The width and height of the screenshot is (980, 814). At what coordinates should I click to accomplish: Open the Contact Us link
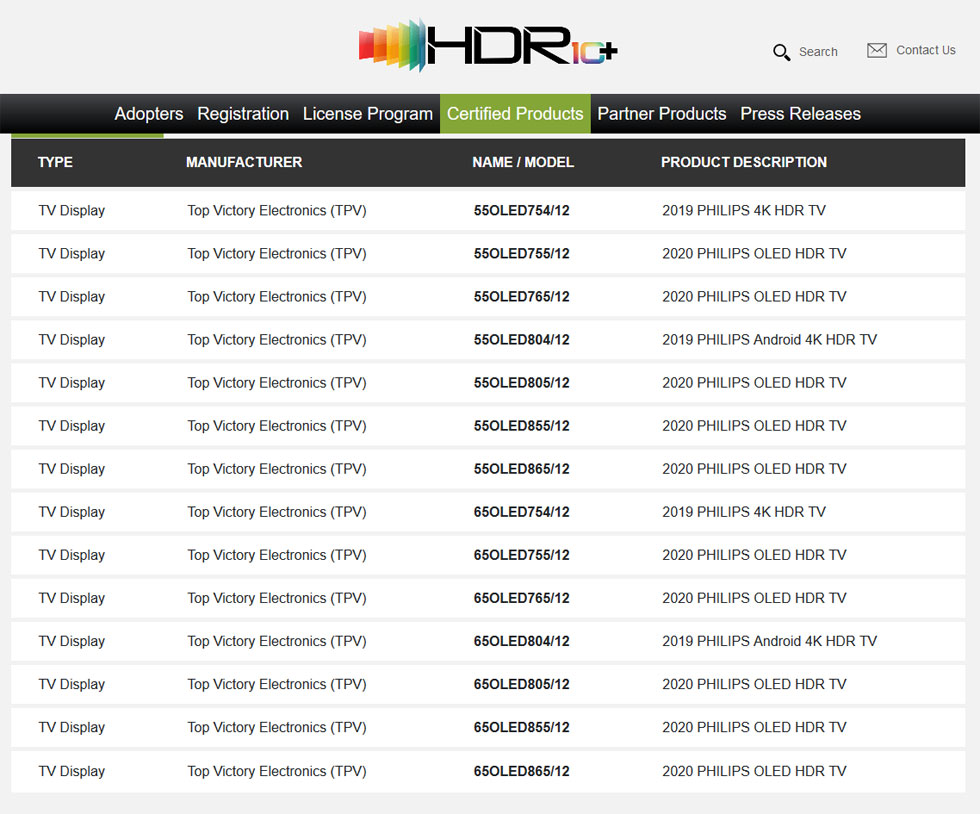[x=926, y=50]
